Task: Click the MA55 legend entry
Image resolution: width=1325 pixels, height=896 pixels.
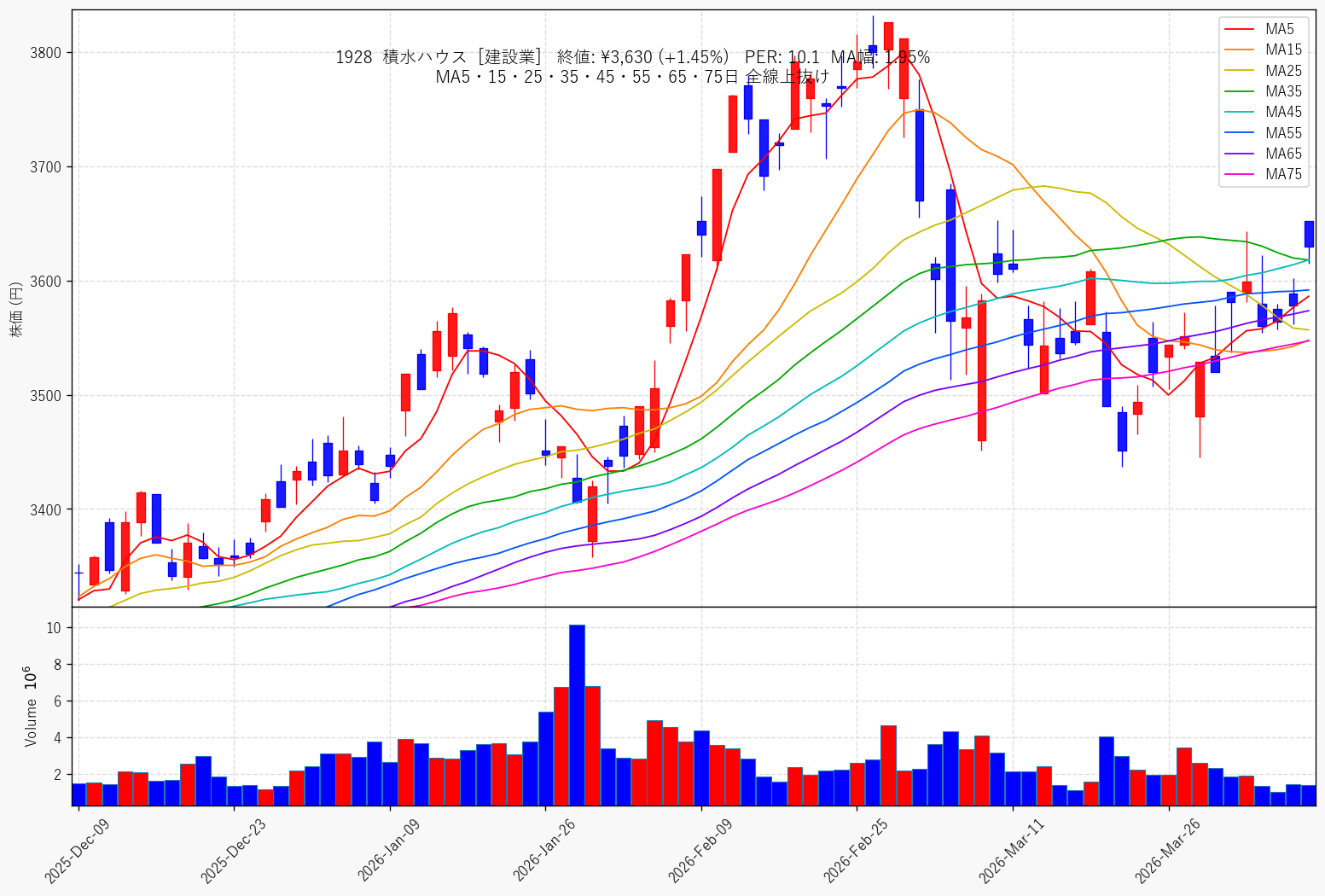Action: 1263,133
